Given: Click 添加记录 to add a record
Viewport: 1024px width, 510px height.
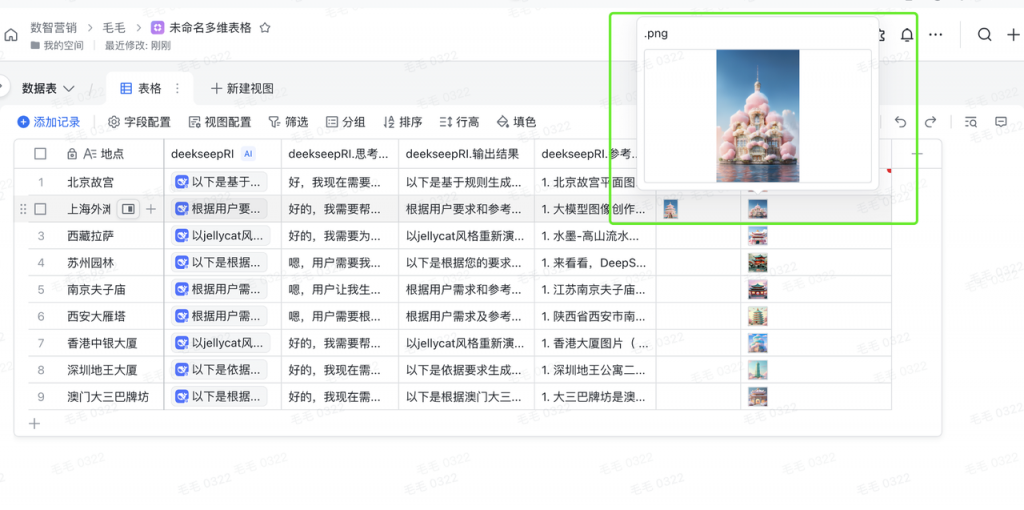Looking at the screenshot, I should [49, 121].
